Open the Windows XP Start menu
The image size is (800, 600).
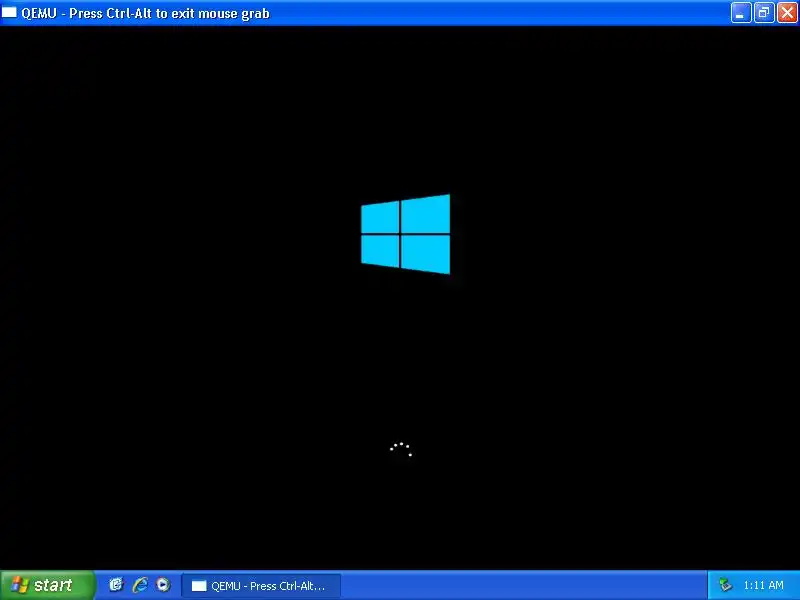tap(47, 585)
